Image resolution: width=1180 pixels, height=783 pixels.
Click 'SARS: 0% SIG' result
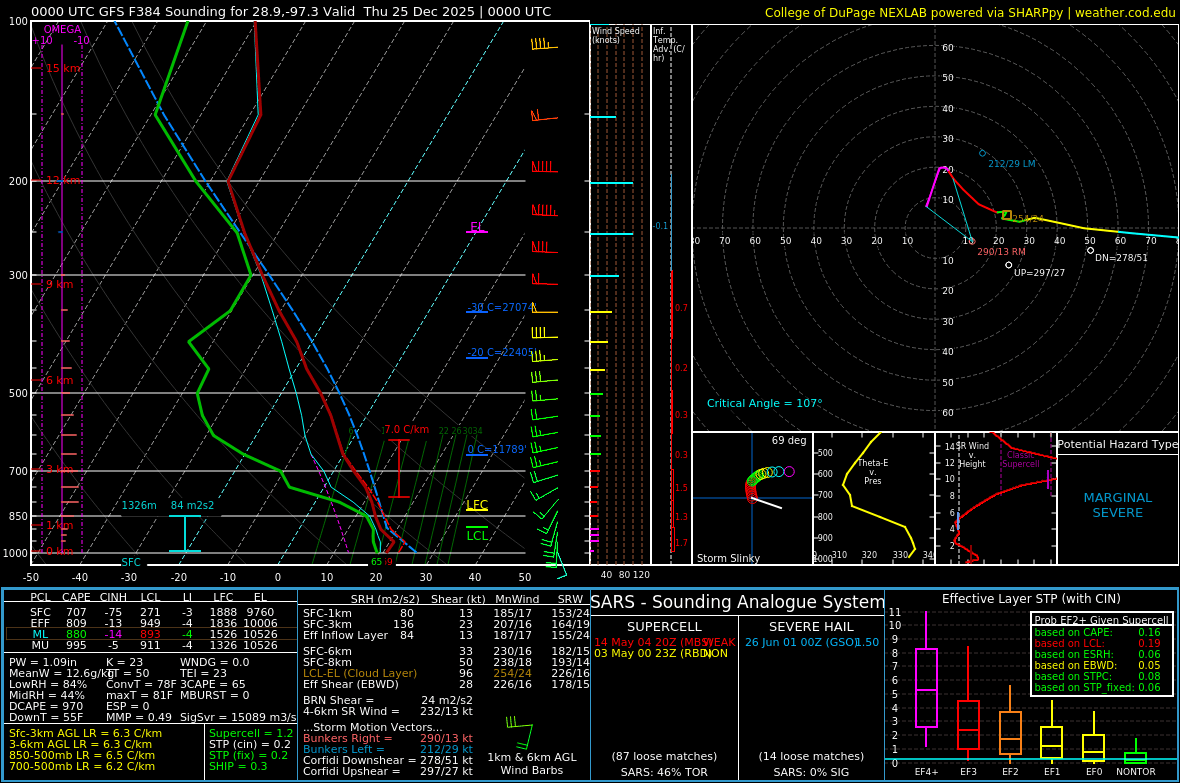click(811, 772)
